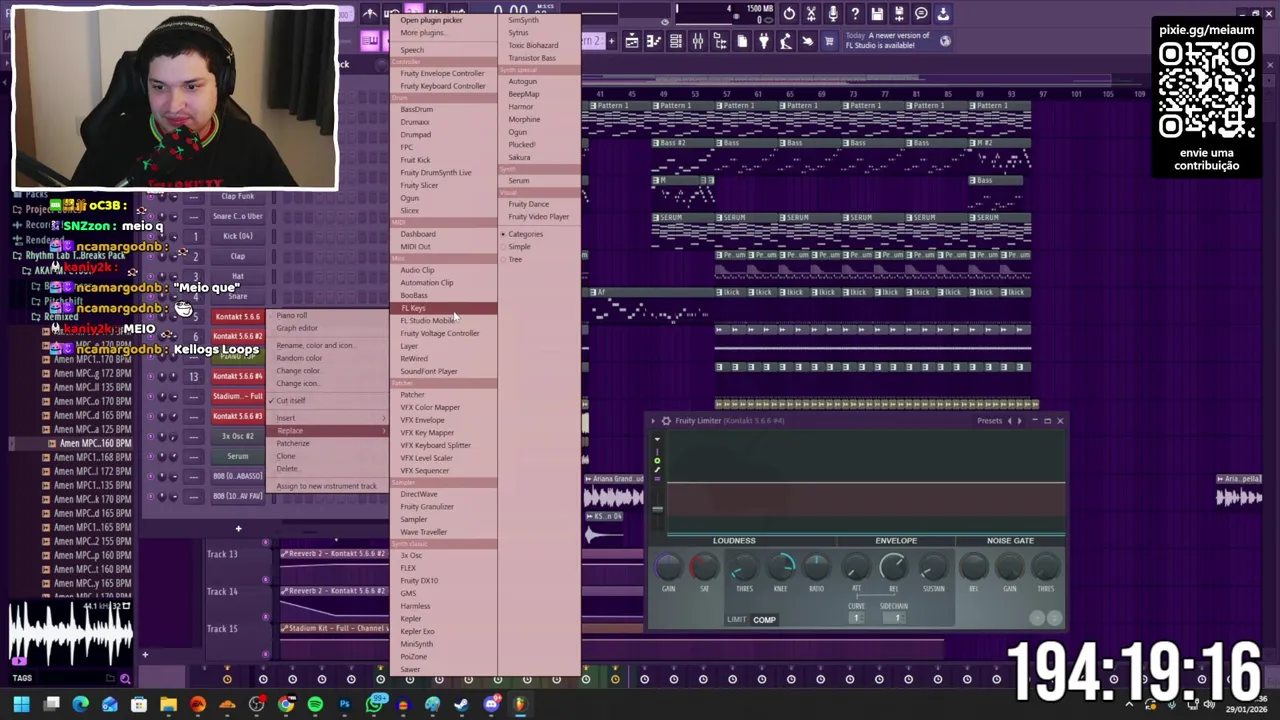Viewport: 1280px width, 720px height.
Task: Open the Insert submenu in context menu
Action: tap(328, 418)
